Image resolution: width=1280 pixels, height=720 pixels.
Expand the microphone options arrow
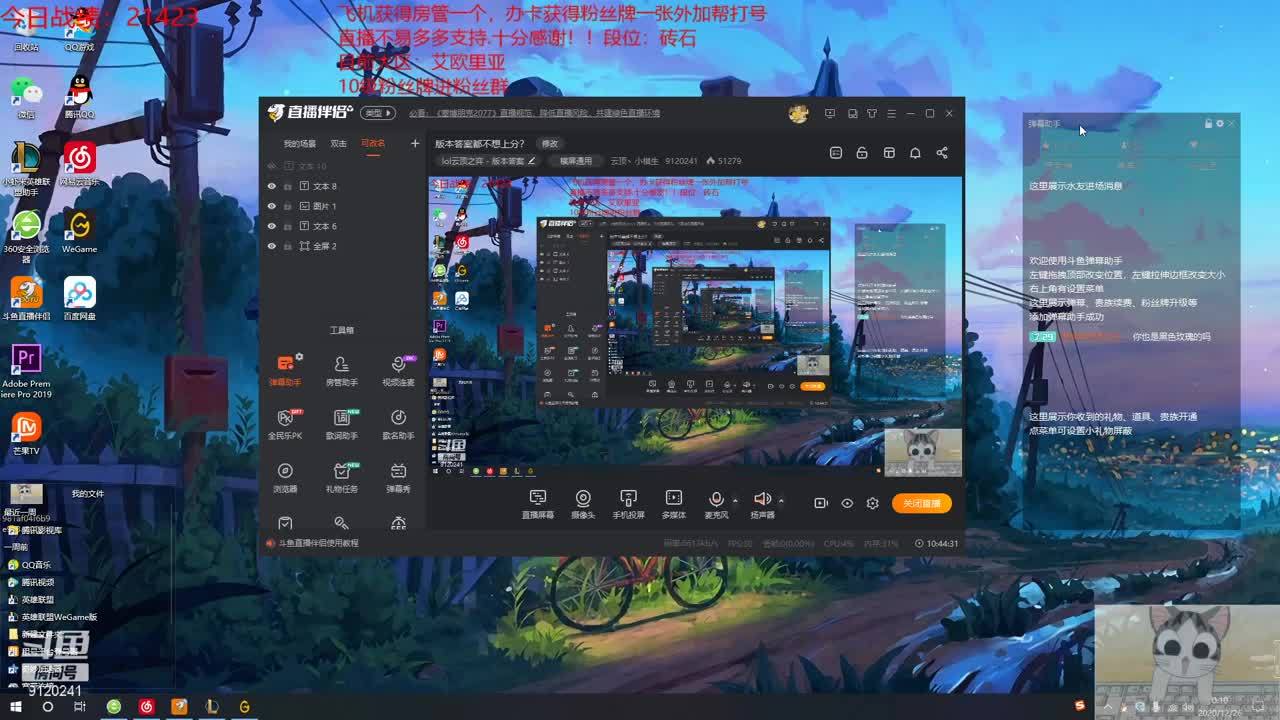[735, 500]
